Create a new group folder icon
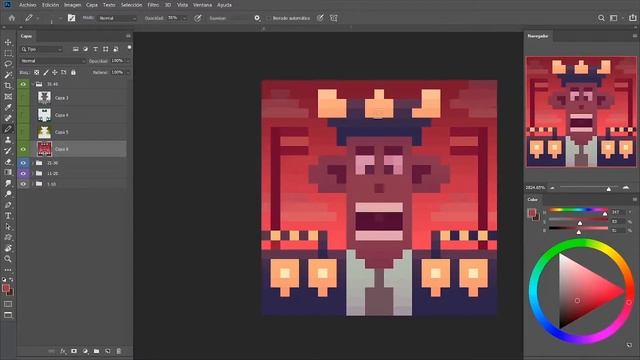640x360 pixels. tap(96, 351)
